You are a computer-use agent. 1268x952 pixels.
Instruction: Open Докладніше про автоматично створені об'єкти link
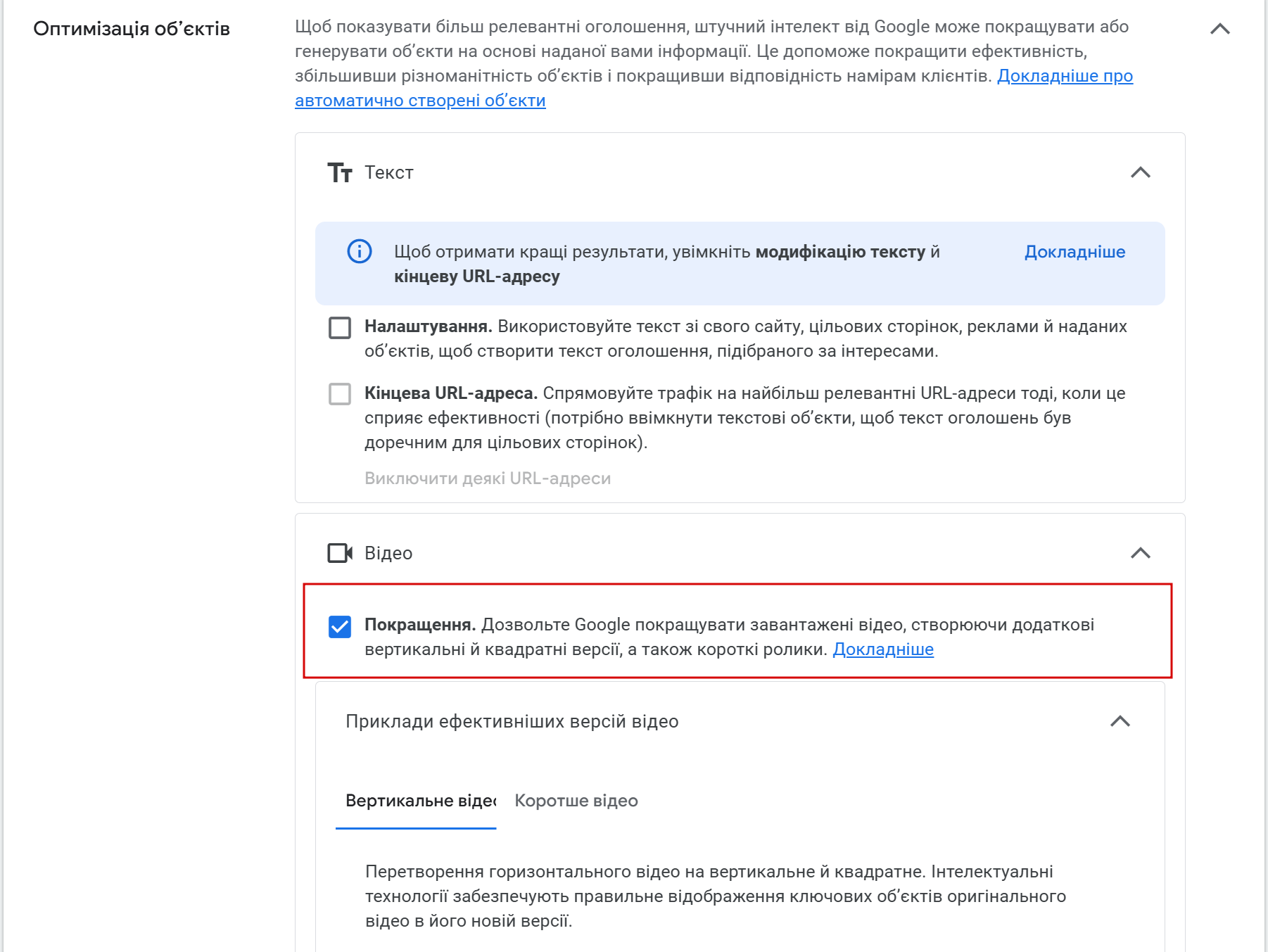click(714, 88)
